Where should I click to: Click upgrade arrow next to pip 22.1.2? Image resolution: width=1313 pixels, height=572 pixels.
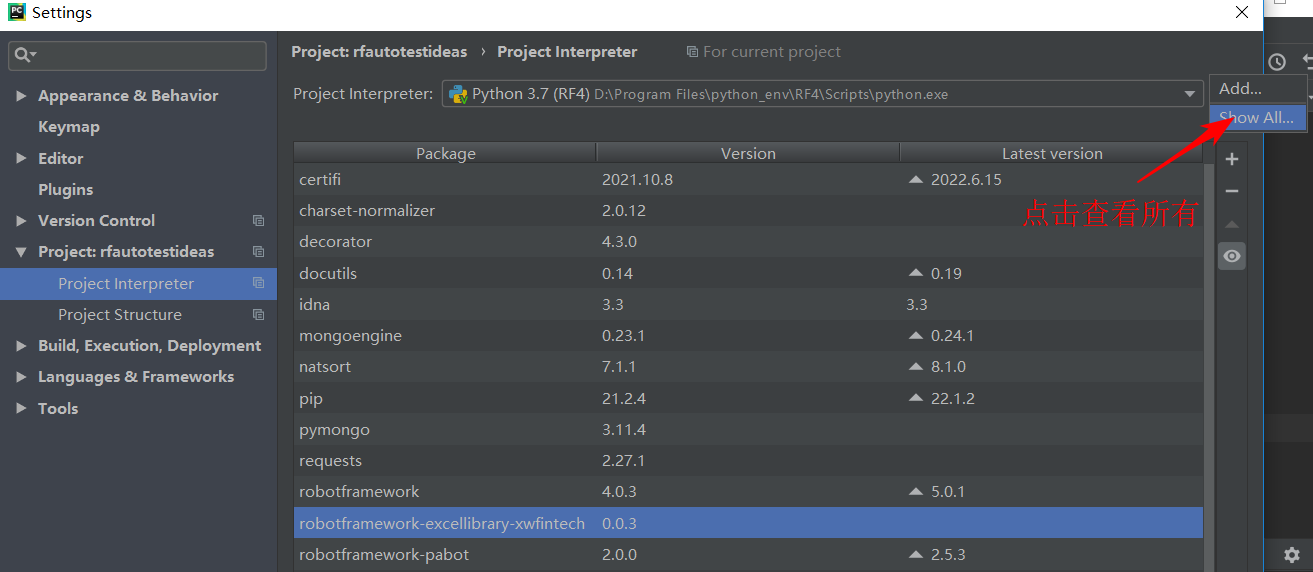click(915, 398)
